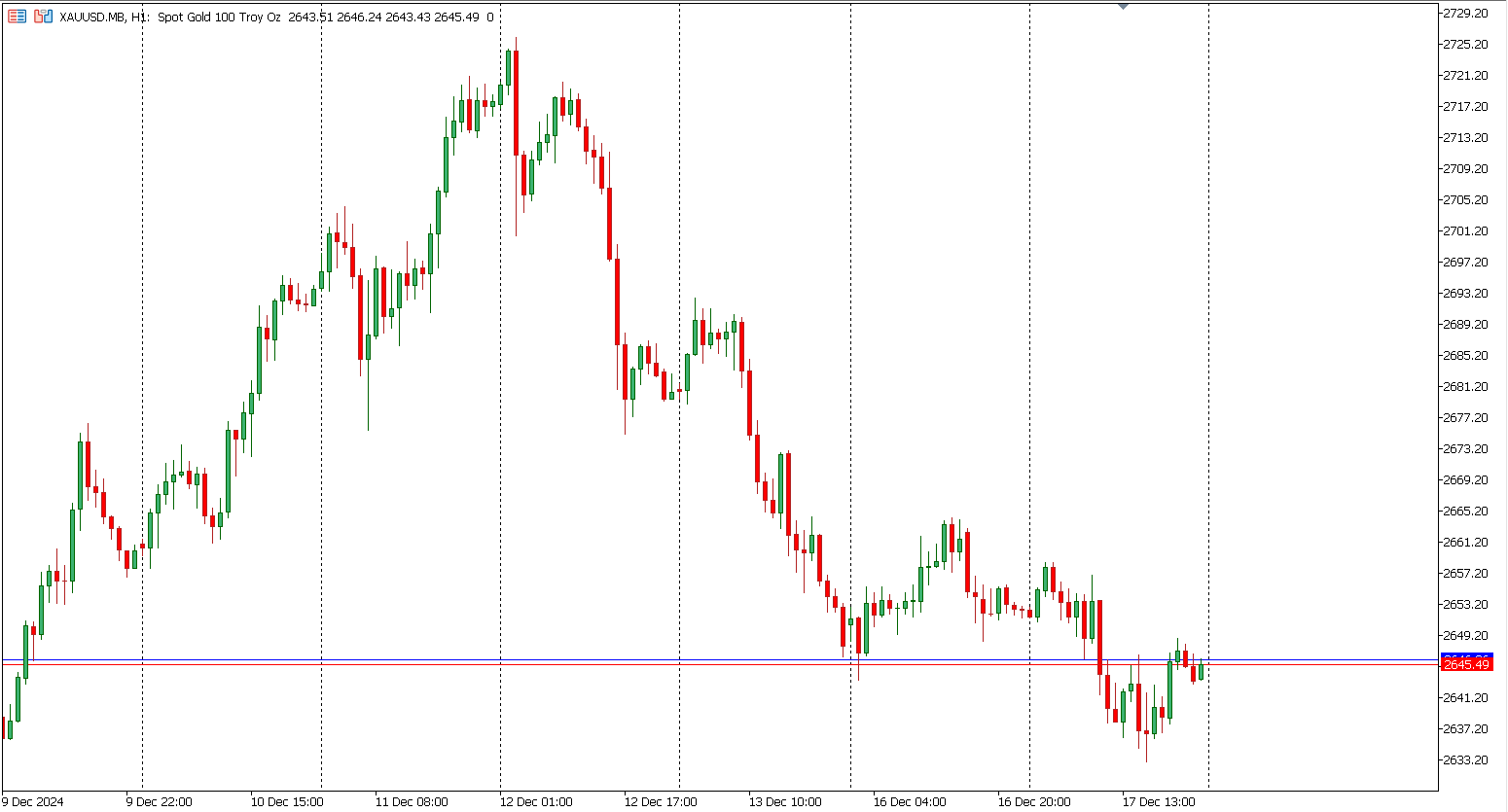The height and width of the screenshot is (812, 1508).
Task: Click the red bid price label 2645.49
Action: pyautogui.click(x=1466, y=664)
